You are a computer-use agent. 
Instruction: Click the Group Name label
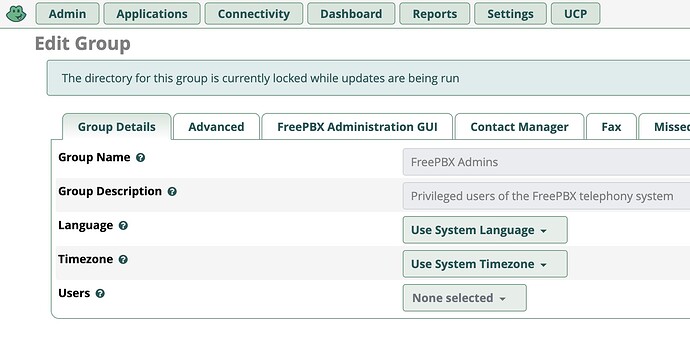(94, 157)
